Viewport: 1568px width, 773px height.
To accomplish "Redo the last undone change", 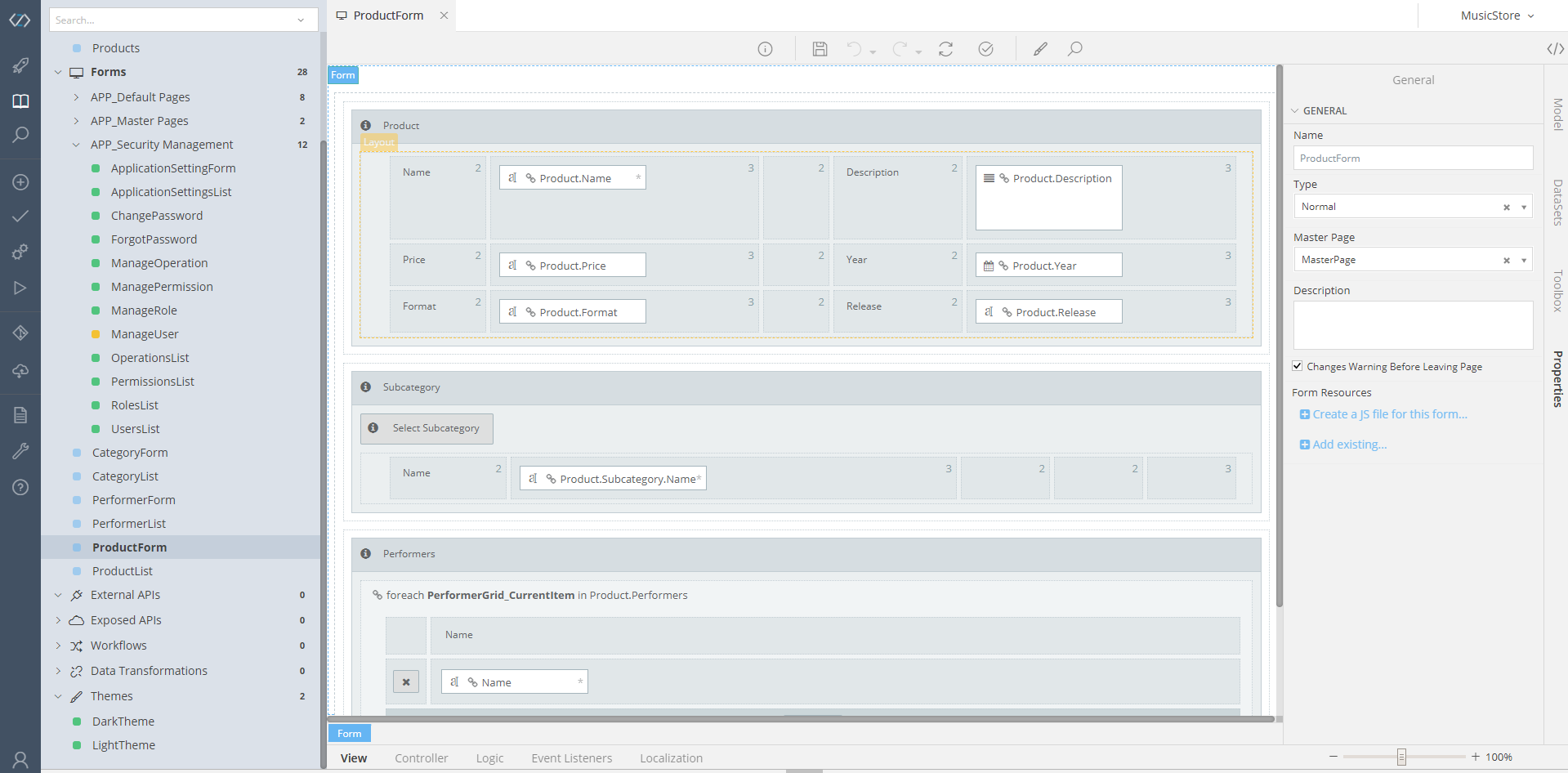I will (900, 48).
